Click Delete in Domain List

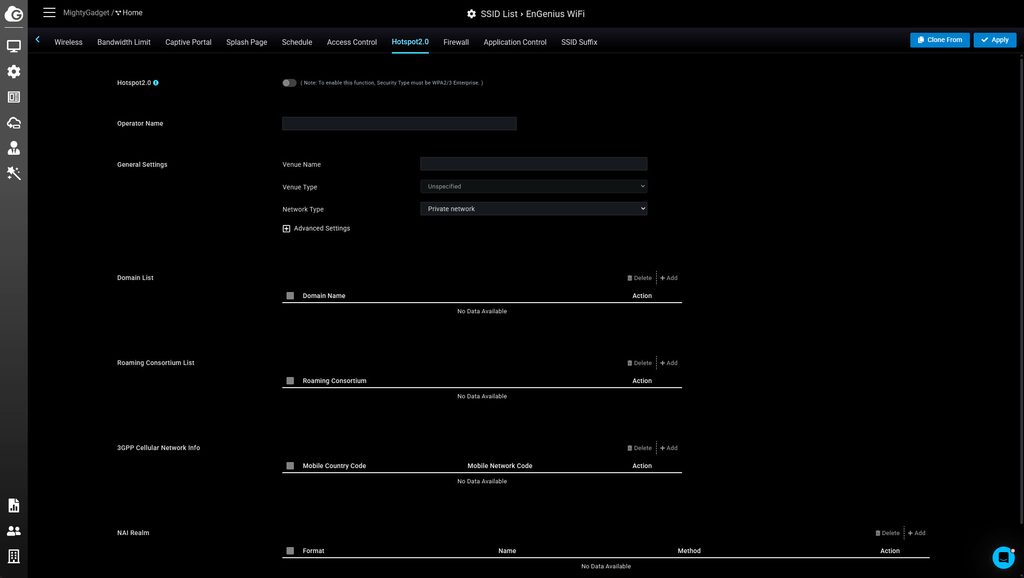click(x=639, y=278)
